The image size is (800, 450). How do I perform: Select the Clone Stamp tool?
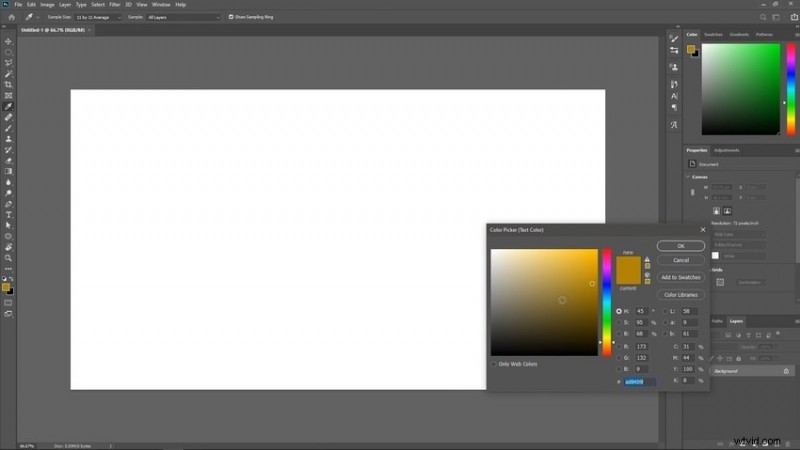coord(9,138)
